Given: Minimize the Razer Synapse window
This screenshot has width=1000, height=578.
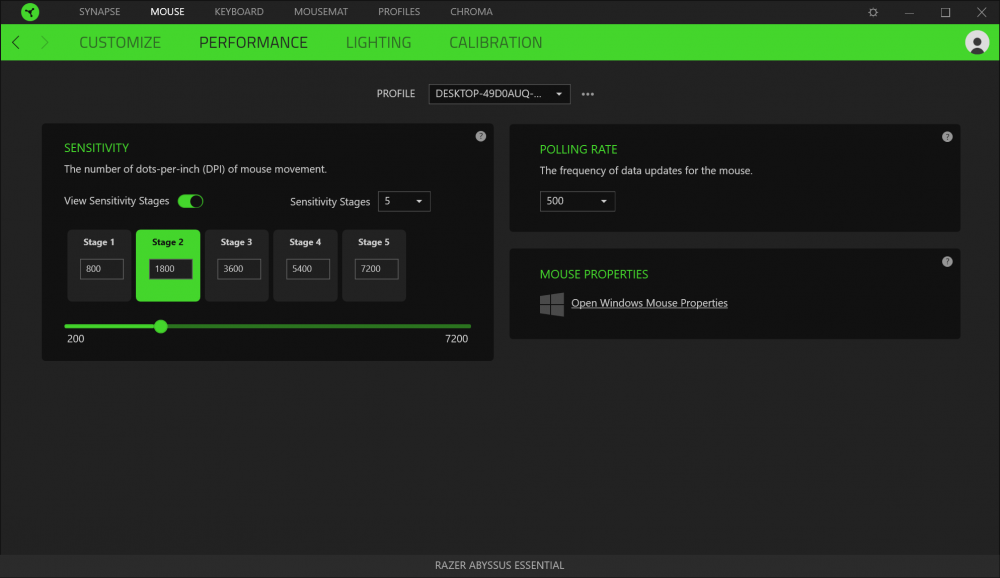Looking at the screenshot, I should [x=909, y=12].
